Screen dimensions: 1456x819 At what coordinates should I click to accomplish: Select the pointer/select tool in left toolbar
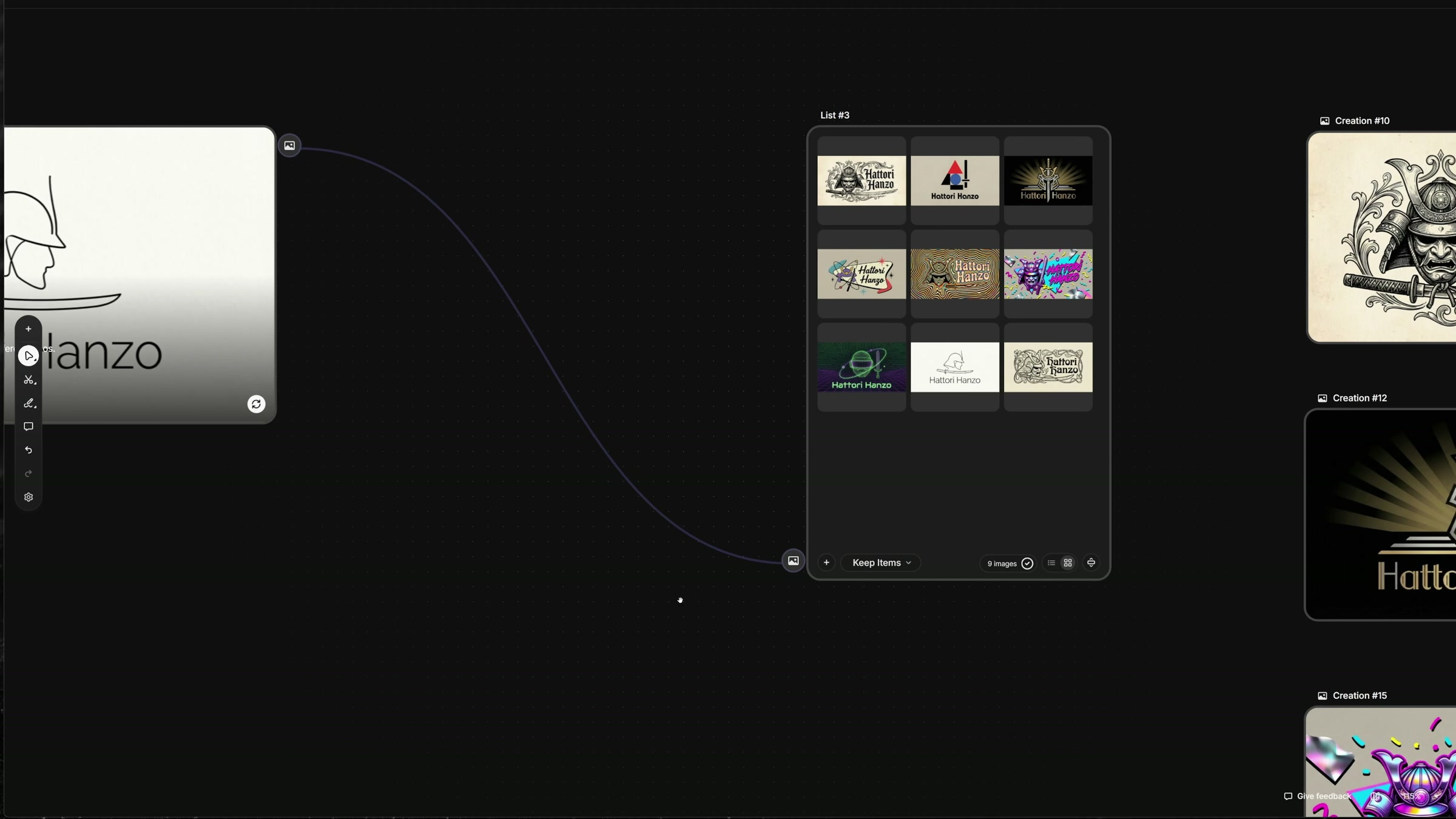click(29, 356)
